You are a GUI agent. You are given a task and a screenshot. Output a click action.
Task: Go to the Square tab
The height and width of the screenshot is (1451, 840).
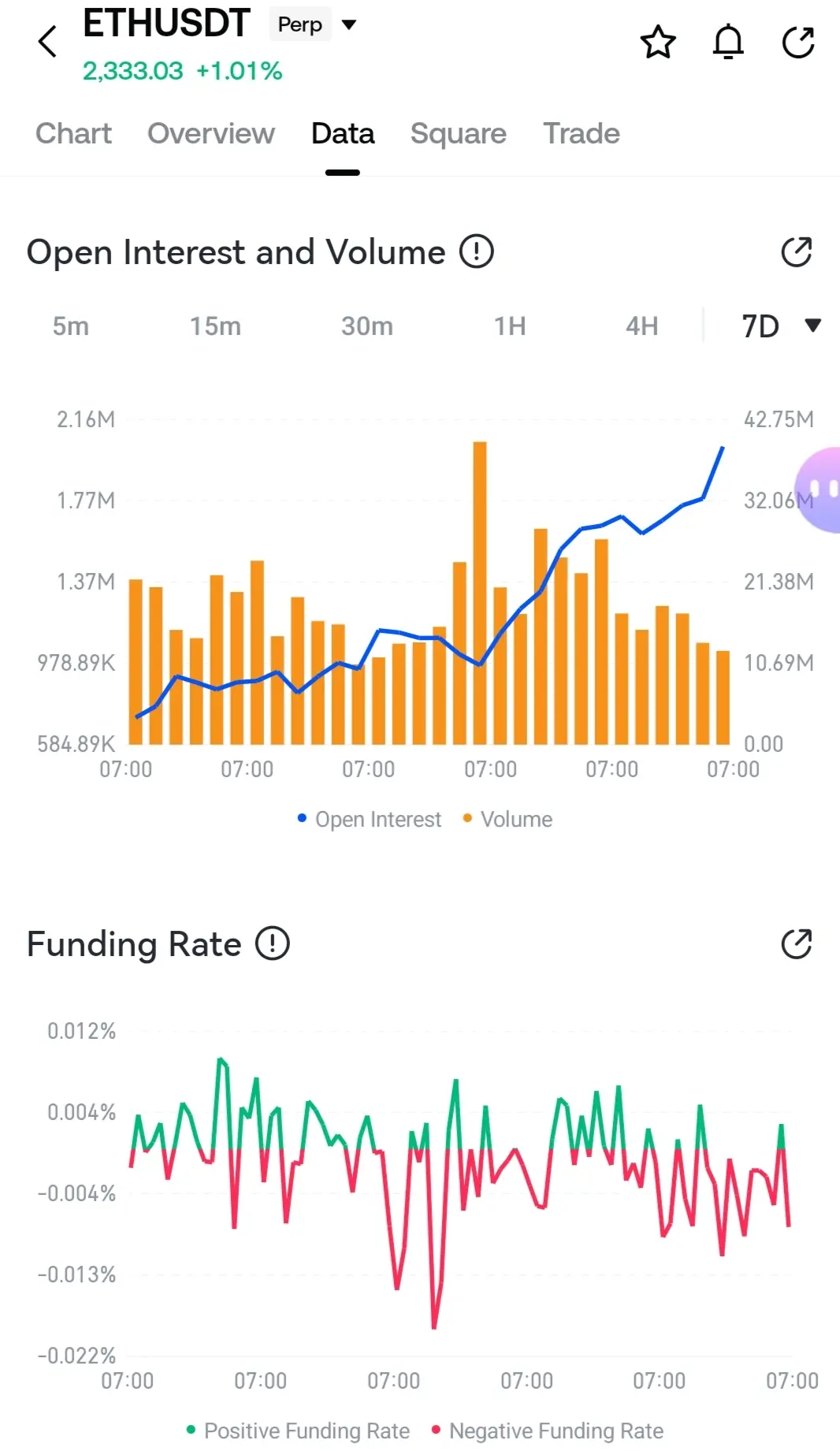coord(459,133)
